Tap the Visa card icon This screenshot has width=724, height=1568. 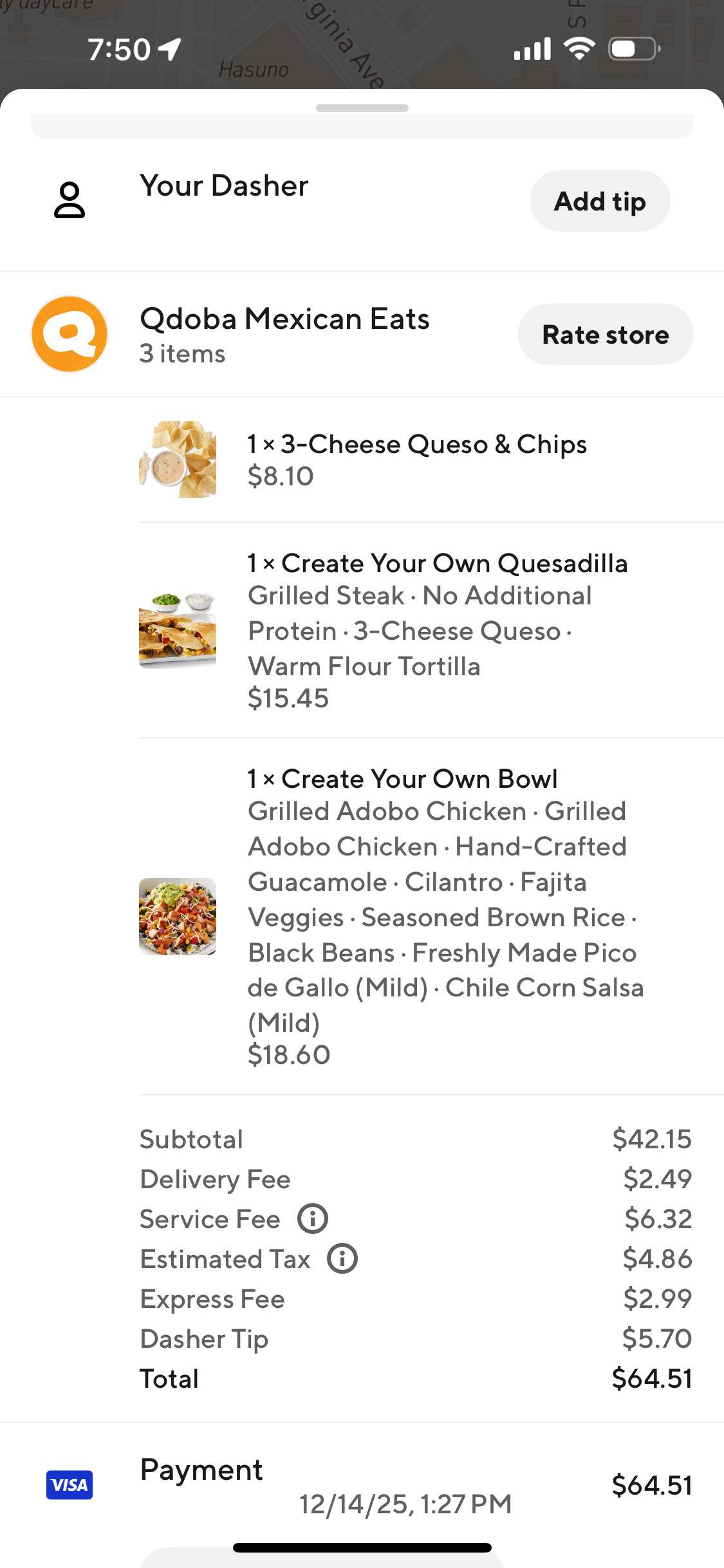70,1485
